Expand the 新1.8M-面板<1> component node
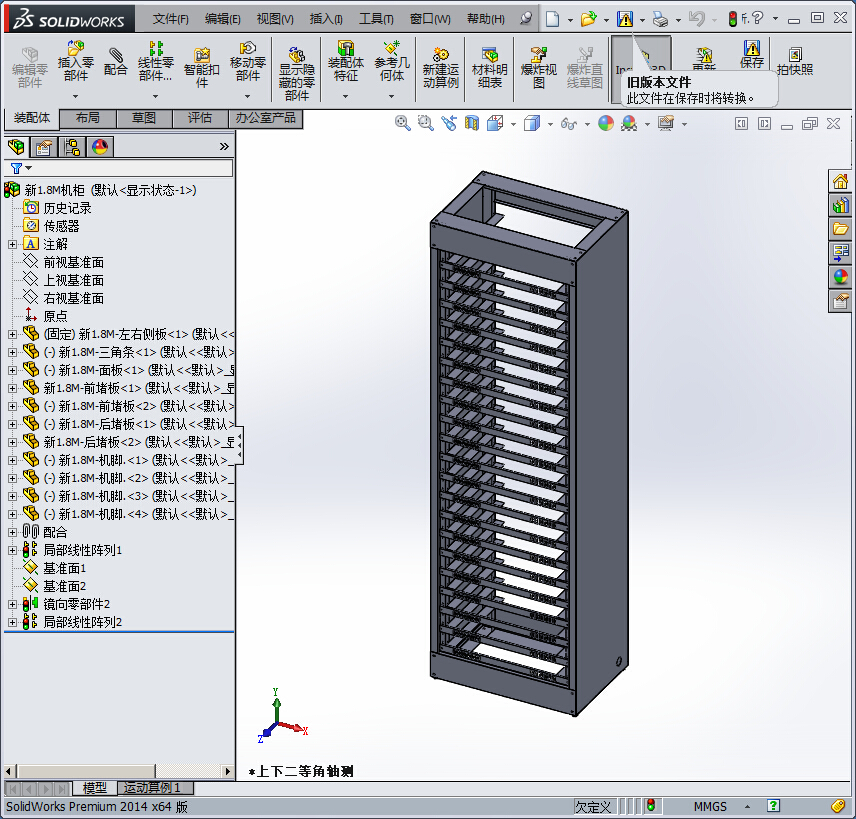The width and height of the screenshot is (856, 819). pyautogui.click(x=13, y=371)
